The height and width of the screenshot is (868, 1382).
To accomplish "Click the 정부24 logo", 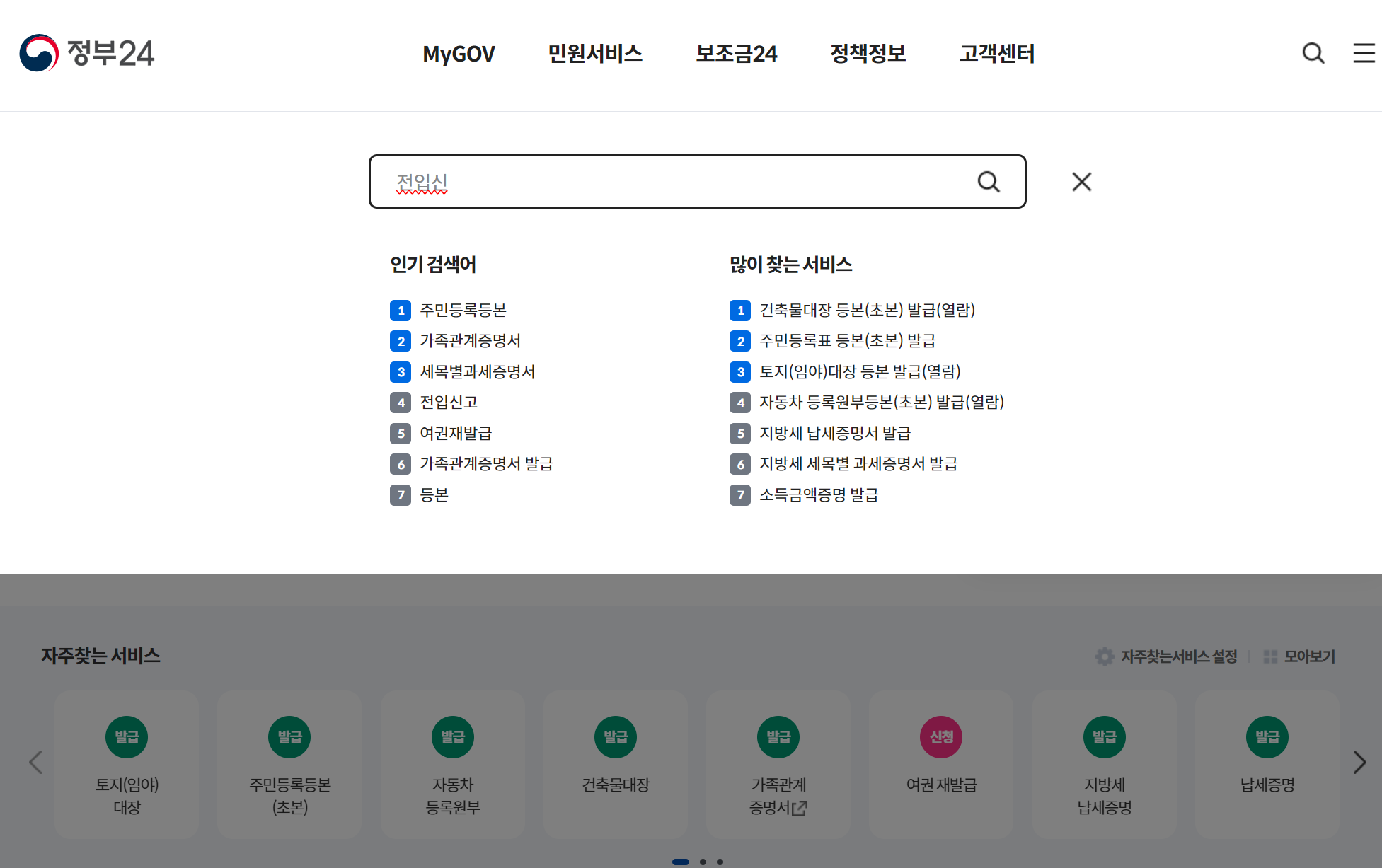I will pos(88,53).
